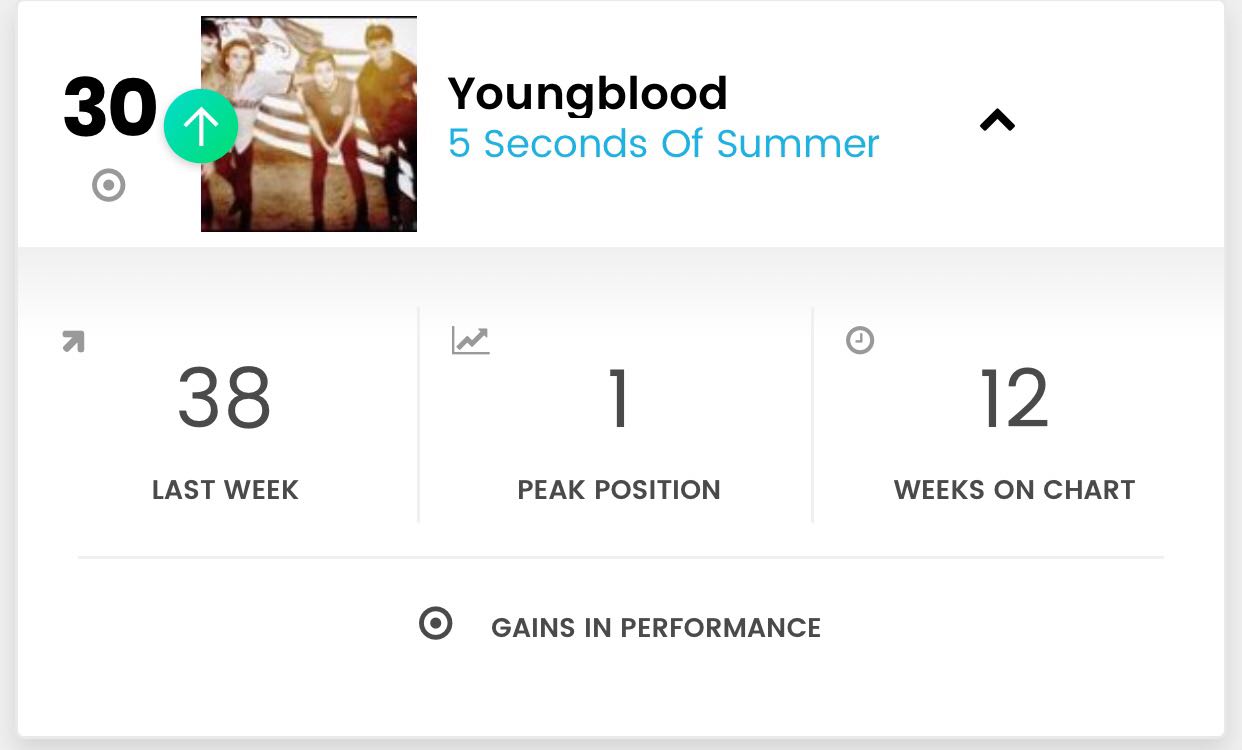The image size is (1242, 750).
Task: Click the horizontal separator above Gains In Performance
Action: click(621, 557)
